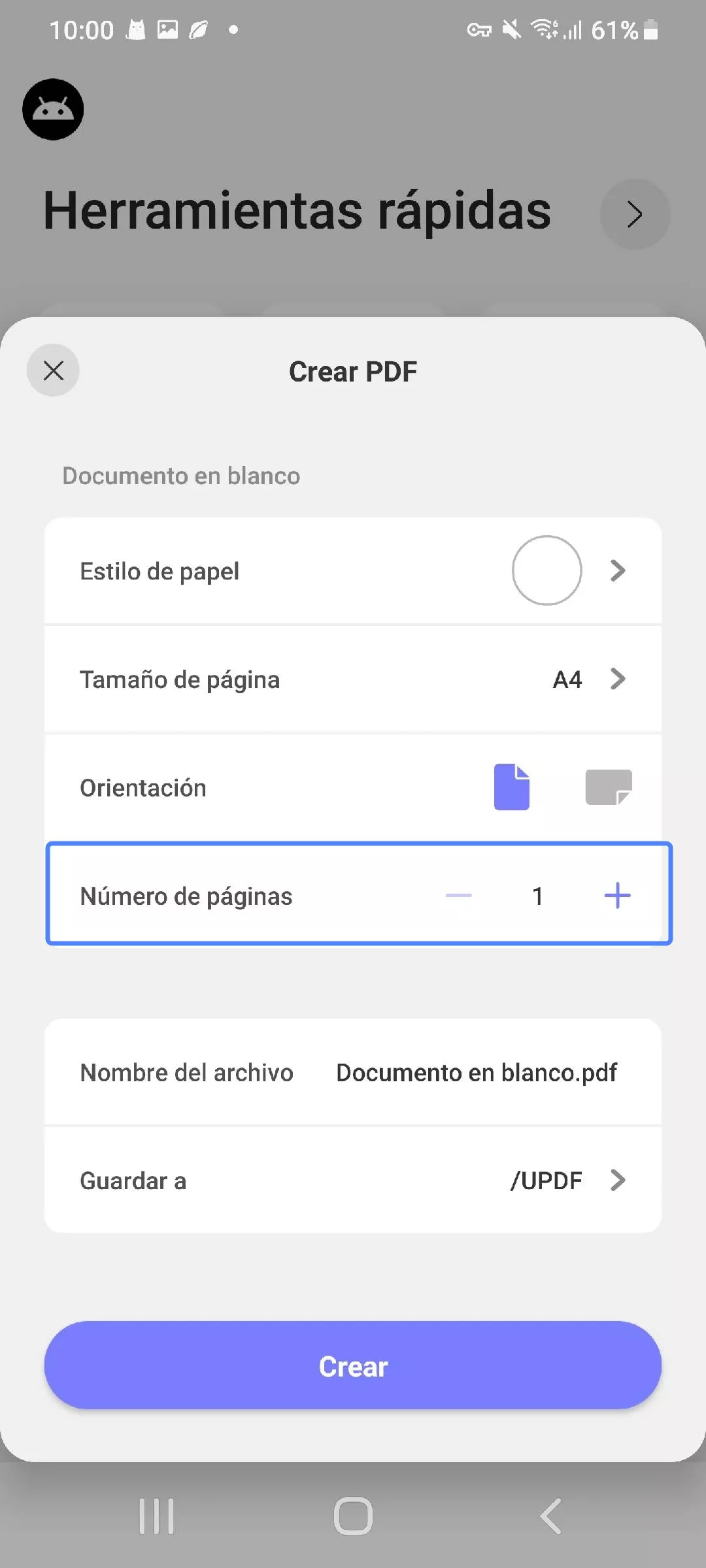Tap the Android recent apps button
This screenshot has width=706, height=1568.
tap(157, 1516)
